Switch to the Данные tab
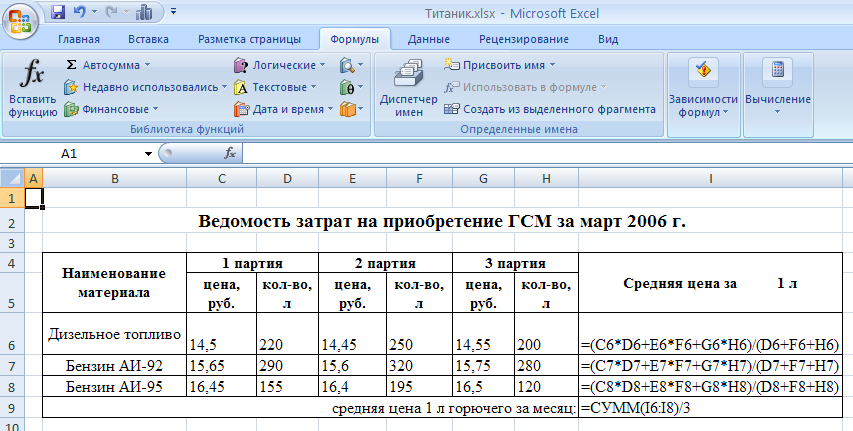 429,39
